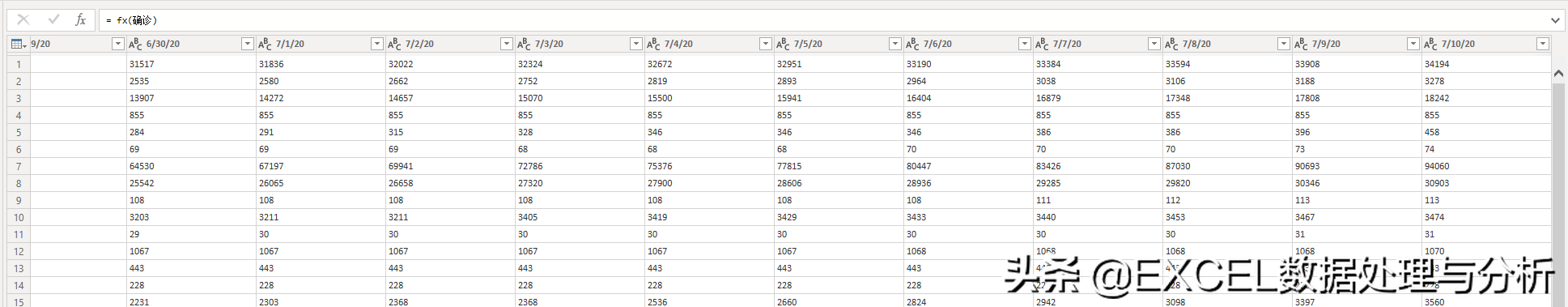Select the 6/30/20 column header
This screenshot has width=1568, height=307.
tap(191, 44)
